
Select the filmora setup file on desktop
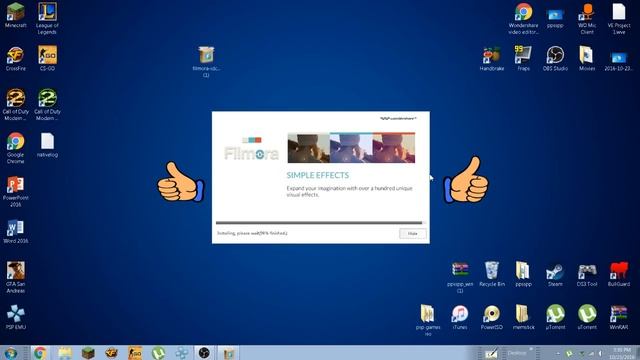point(206,62)
